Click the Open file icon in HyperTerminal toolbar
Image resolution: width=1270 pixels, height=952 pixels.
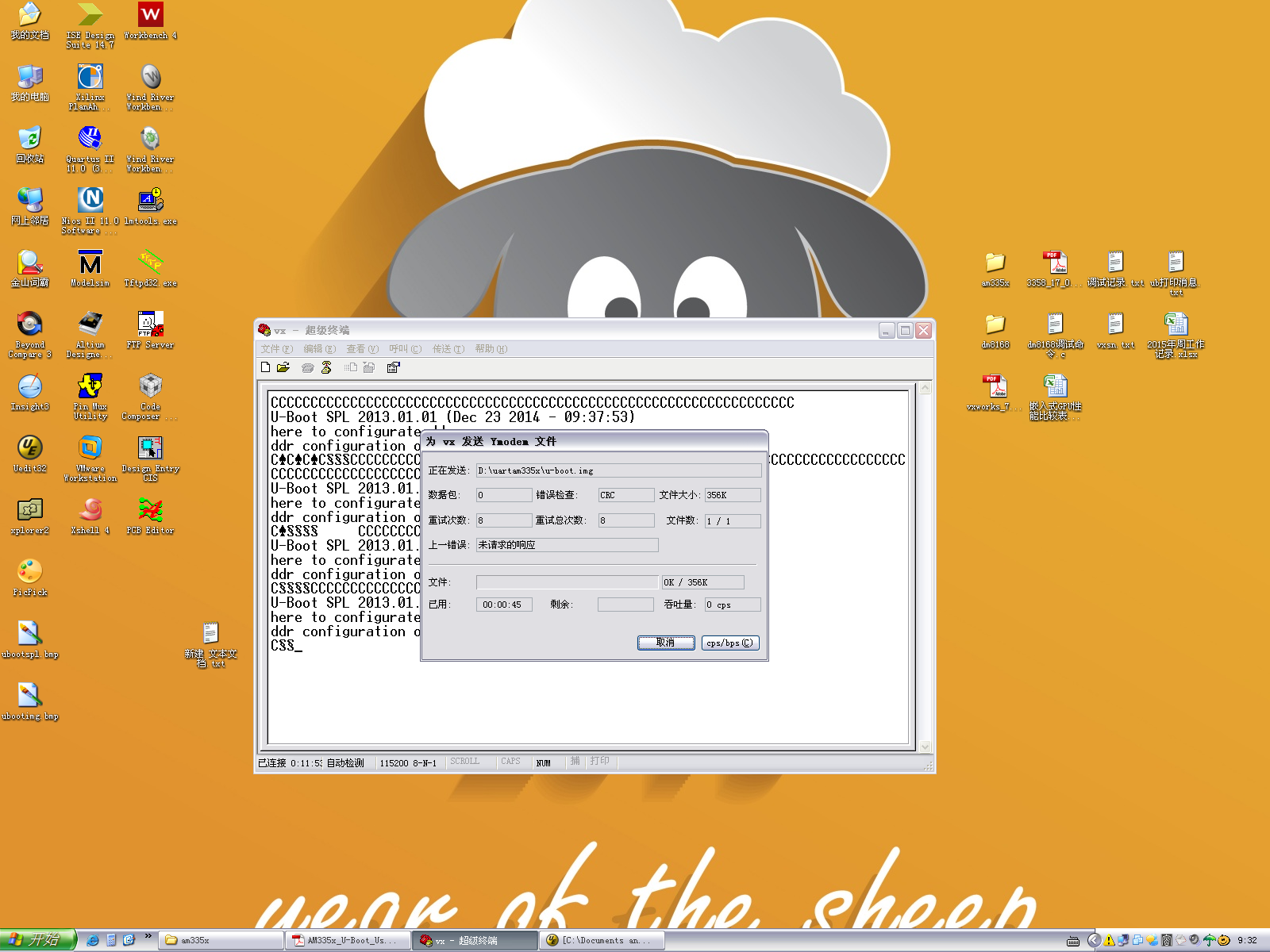(283, 367)
